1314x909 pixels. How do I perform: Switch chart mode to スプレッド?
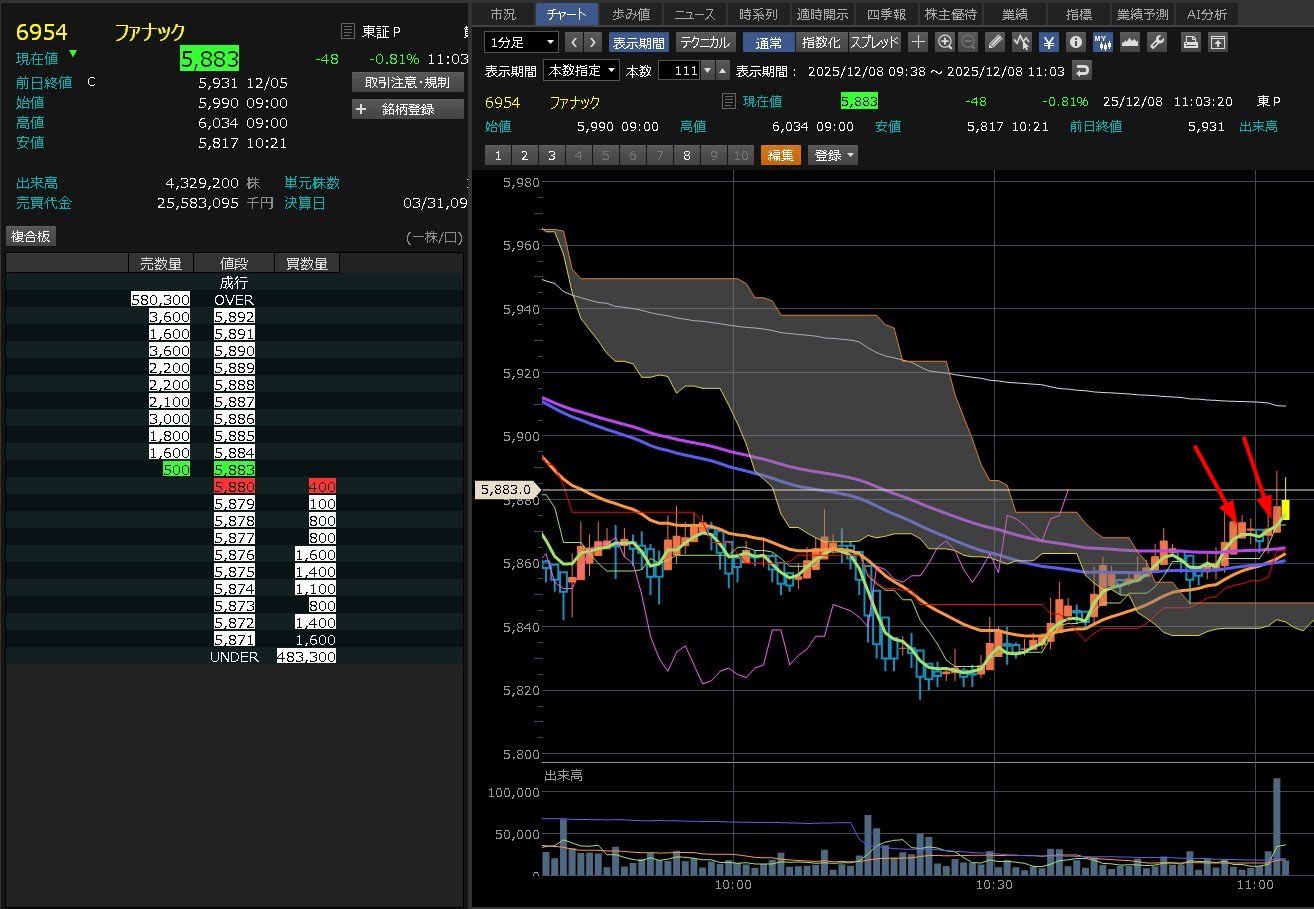(874, 42)
